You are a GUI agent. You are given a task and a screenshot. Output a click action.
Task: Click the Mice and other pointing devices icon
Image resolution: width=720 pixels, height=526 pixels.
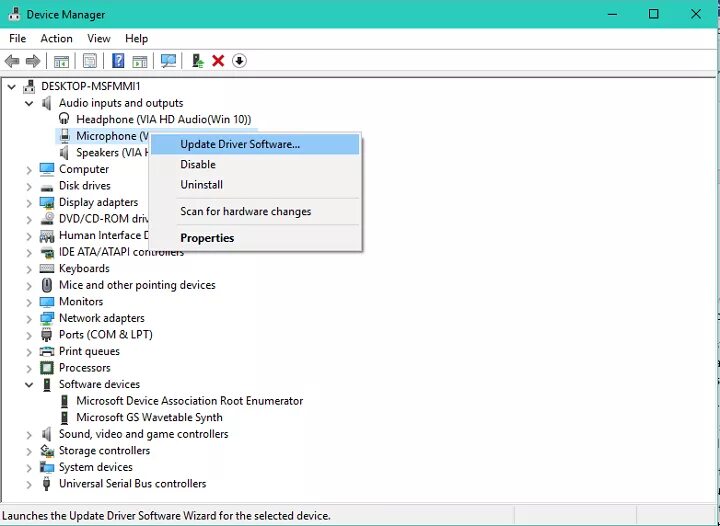(x=47, y=285)
